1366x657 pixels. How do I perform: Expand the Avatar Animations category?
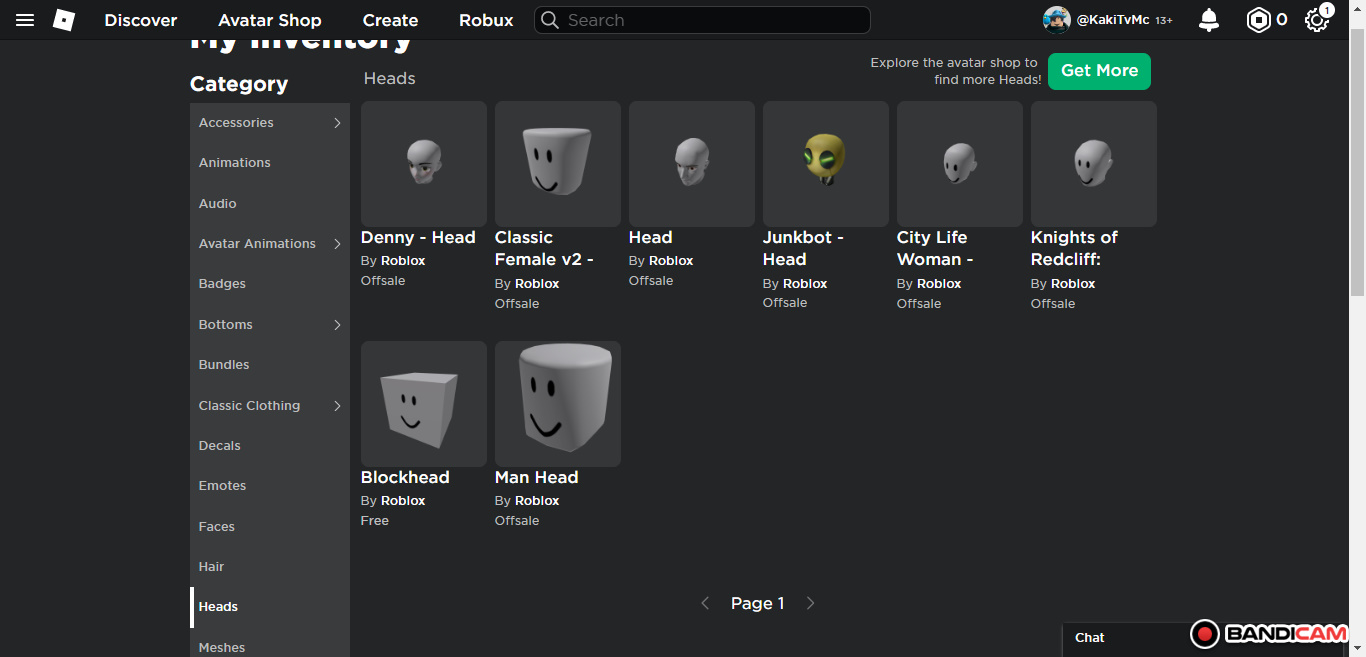(x=337, y=244)
